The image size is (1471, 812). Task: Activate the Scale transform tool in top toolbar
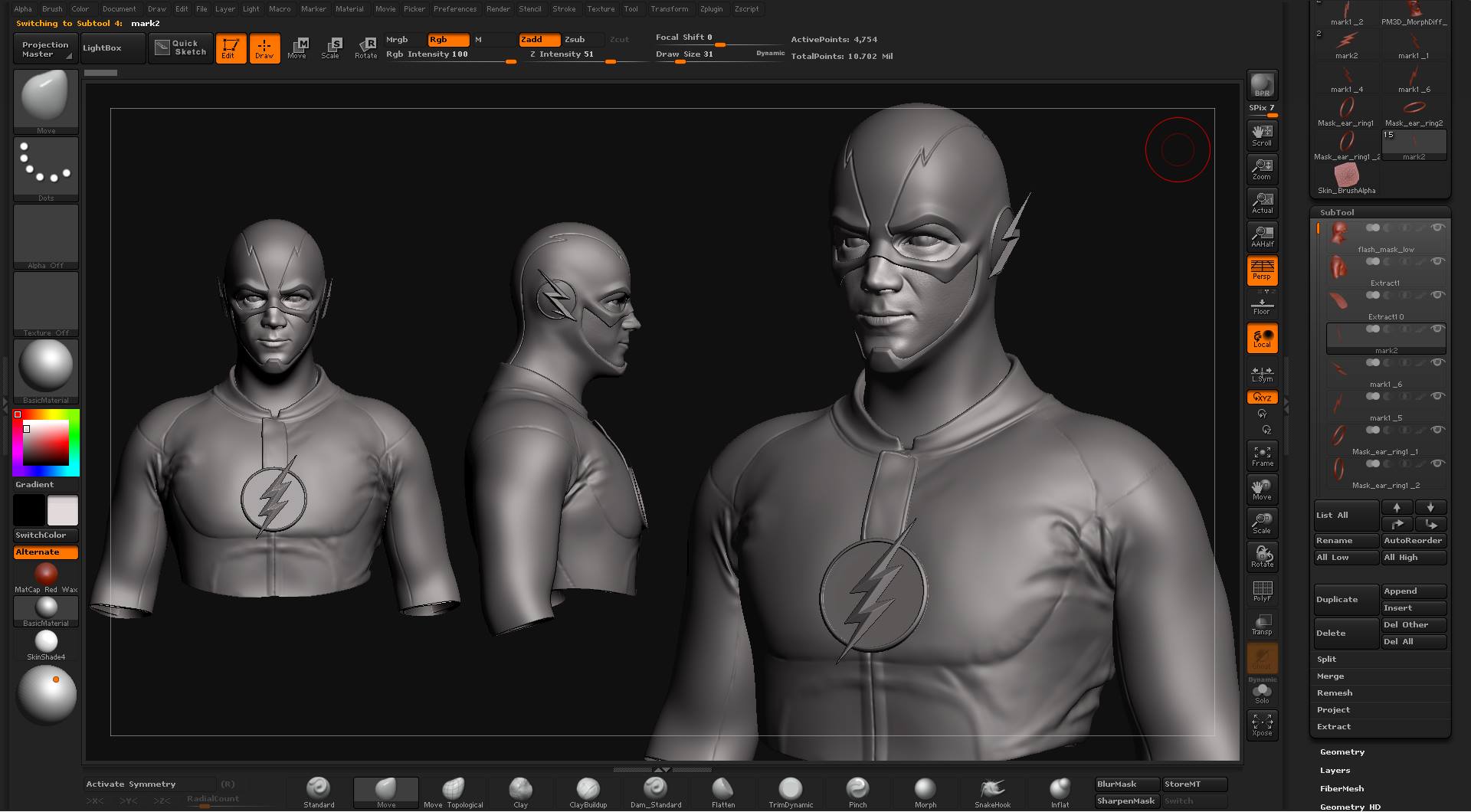(x=330, y=47)
